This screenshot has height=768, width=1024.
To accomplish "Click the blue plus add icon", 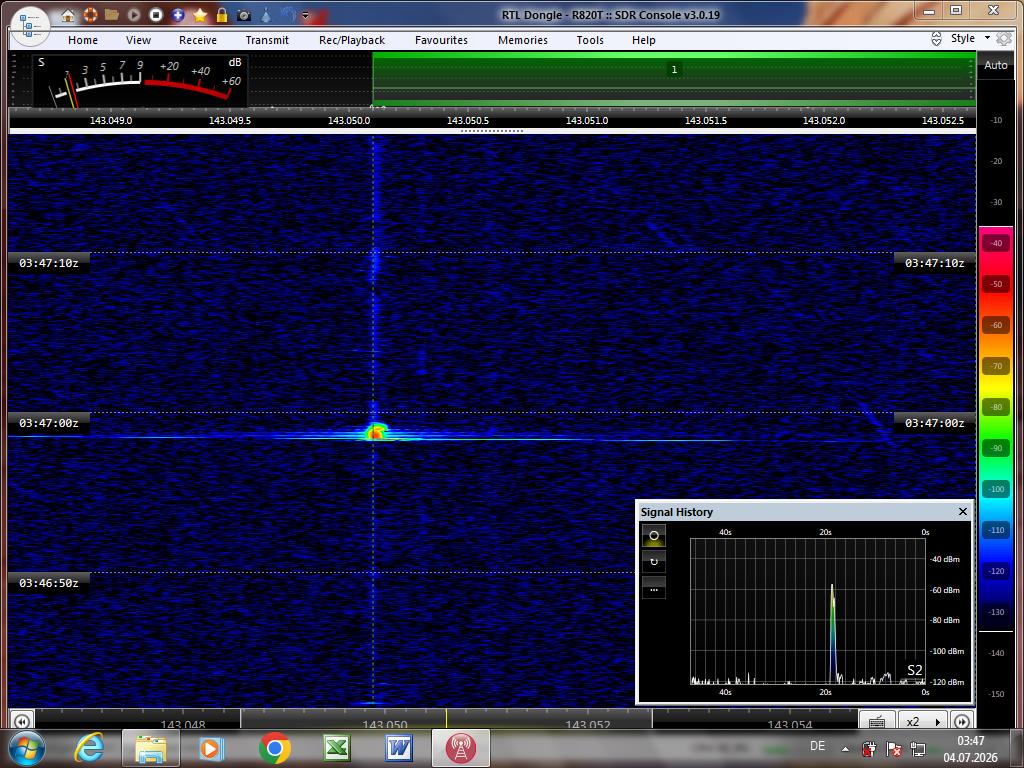I will click(x=178, y=14).
